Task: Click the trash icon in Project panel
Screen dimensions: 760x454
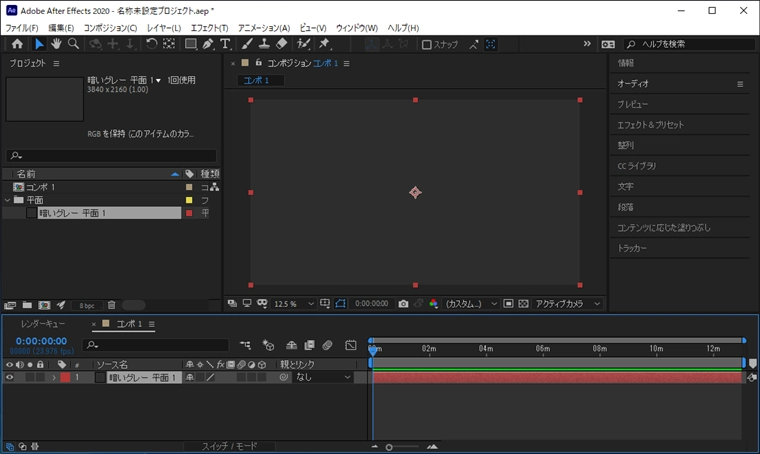Action: (112, 304)
